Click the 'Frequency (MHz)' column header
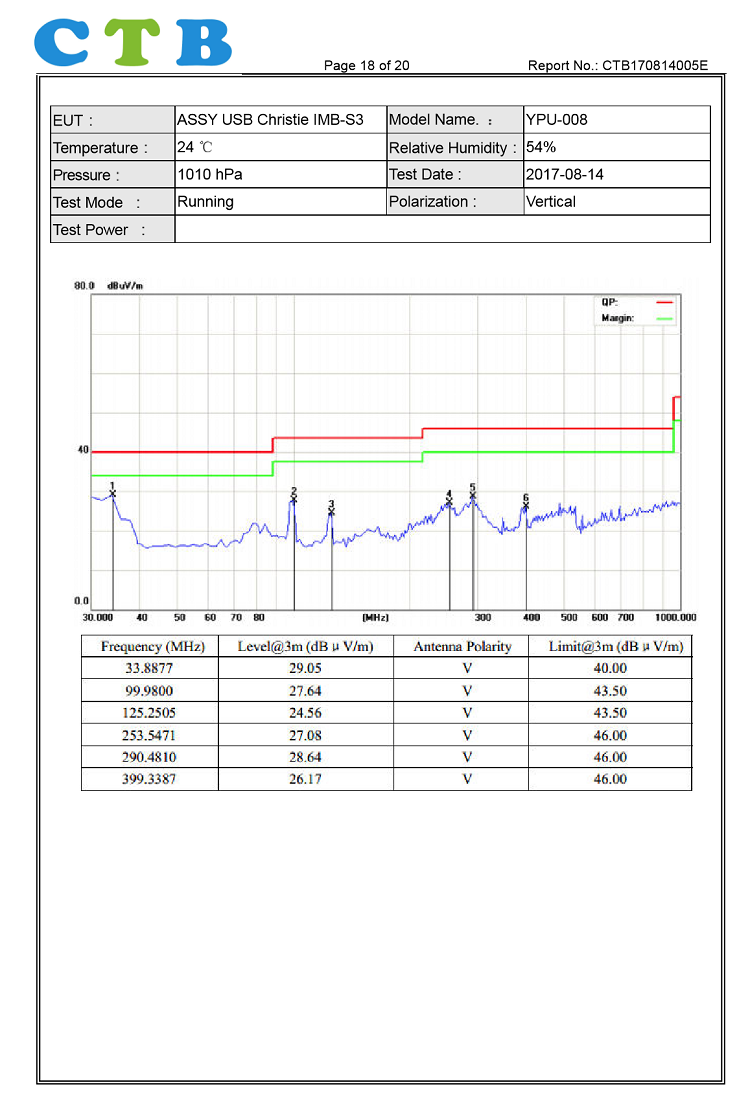Viewport: 750px width, 1105px height. [x=152, y=647]
